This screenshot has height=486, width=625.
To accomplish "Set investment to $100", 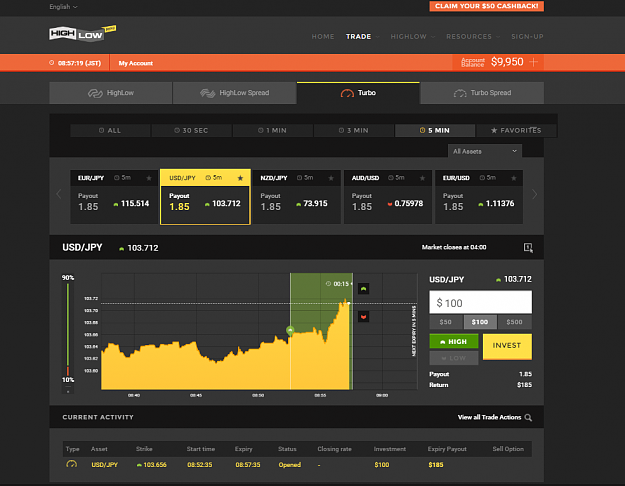I will [x=480, y=322].
